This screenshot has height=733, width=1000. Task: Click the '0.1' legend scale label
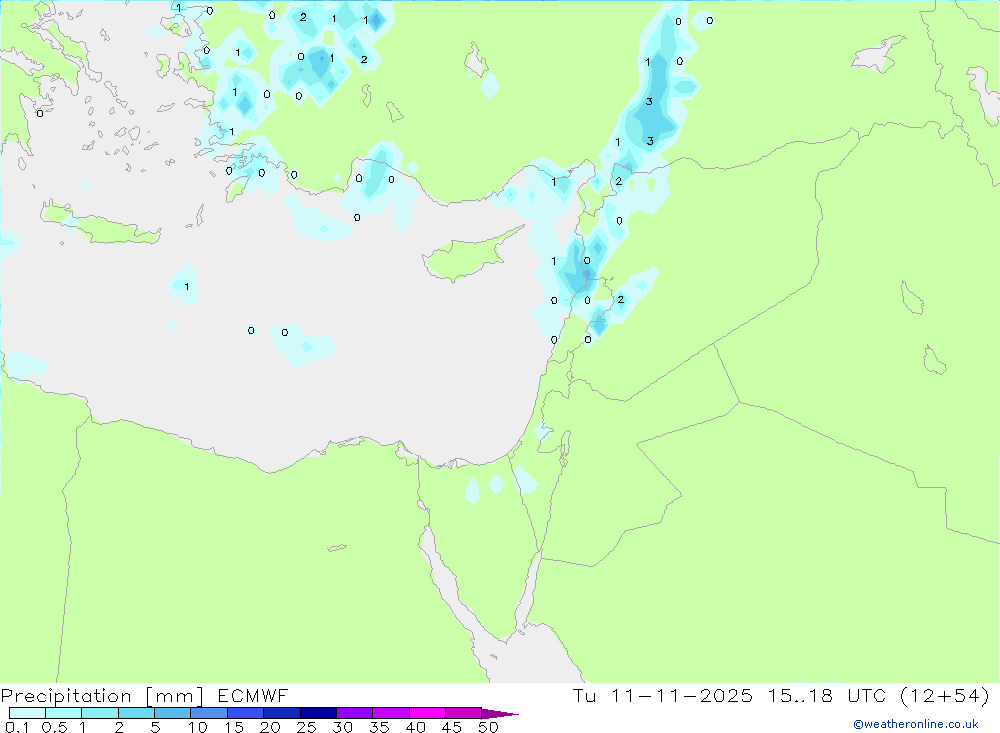point(18,727)
